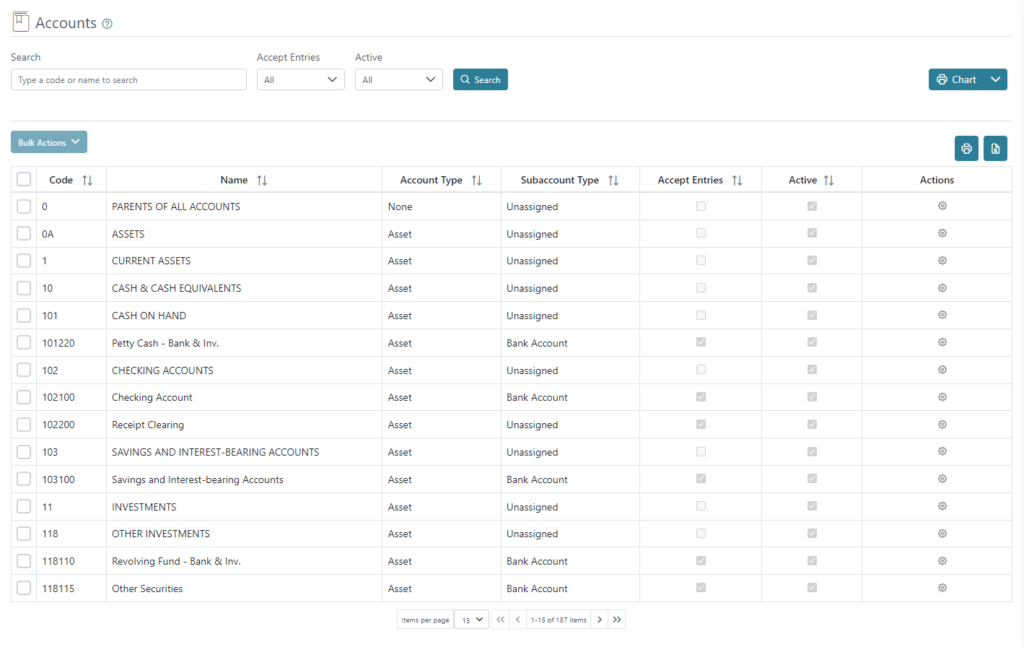Type in the code or name search field
1024x647 pixels.
[128, 79]
